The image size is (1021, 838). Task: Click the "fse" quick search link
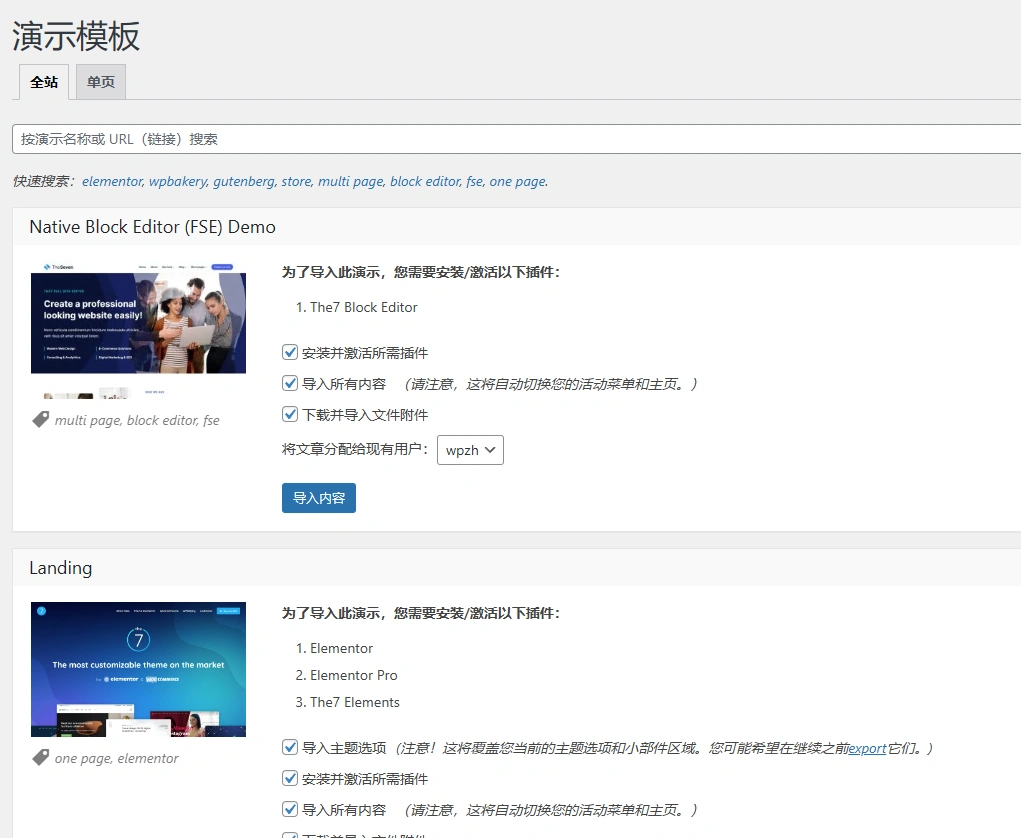(474, 182)
